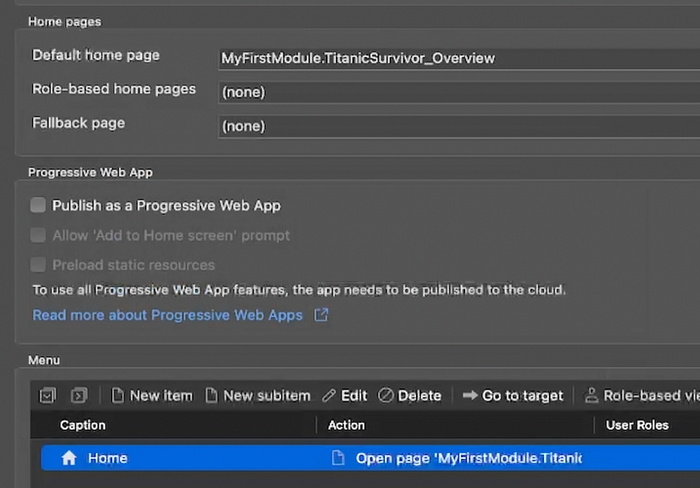Enable Publish as a Progressive Web App
Screen dimensions: 700x488
[38, 205]
